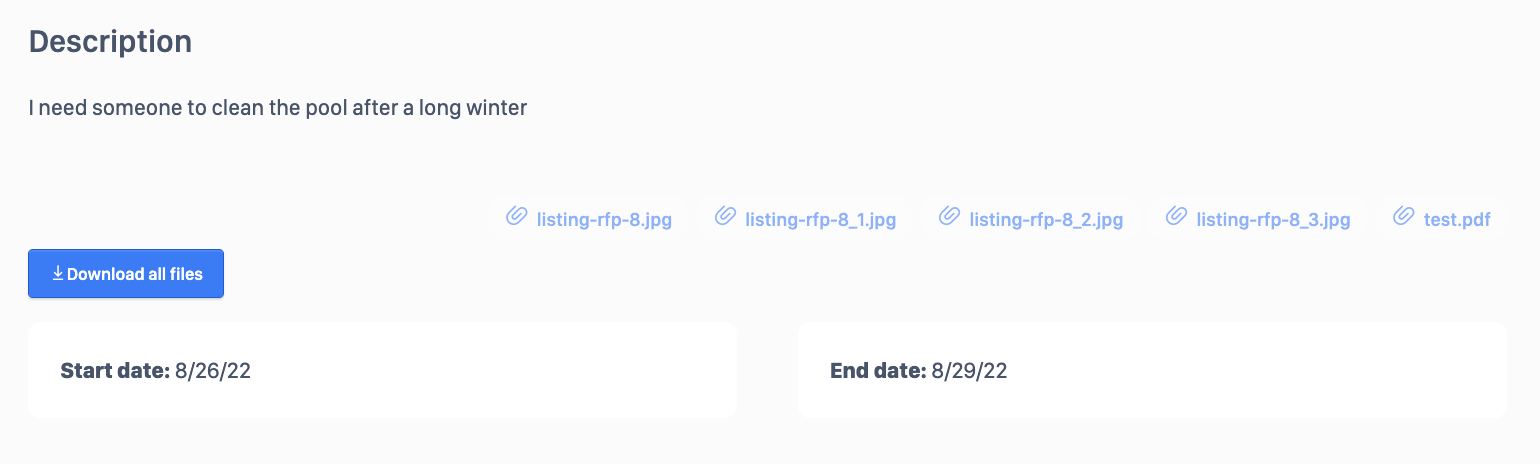
Task: Open the listing-rfp-8_2.jpg attachment
Action: click(x=1046, y=220)
